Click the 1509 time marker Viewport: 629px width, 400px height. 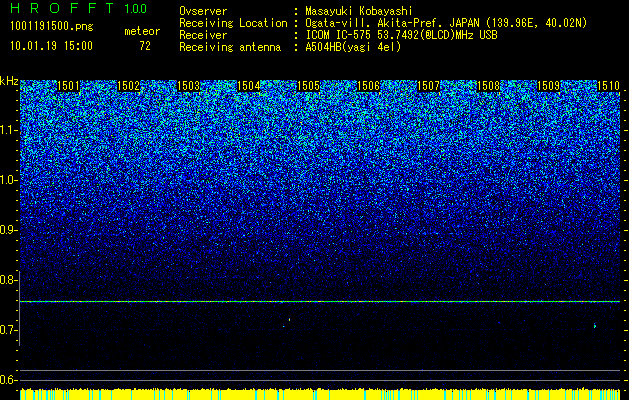pos(548,86)
